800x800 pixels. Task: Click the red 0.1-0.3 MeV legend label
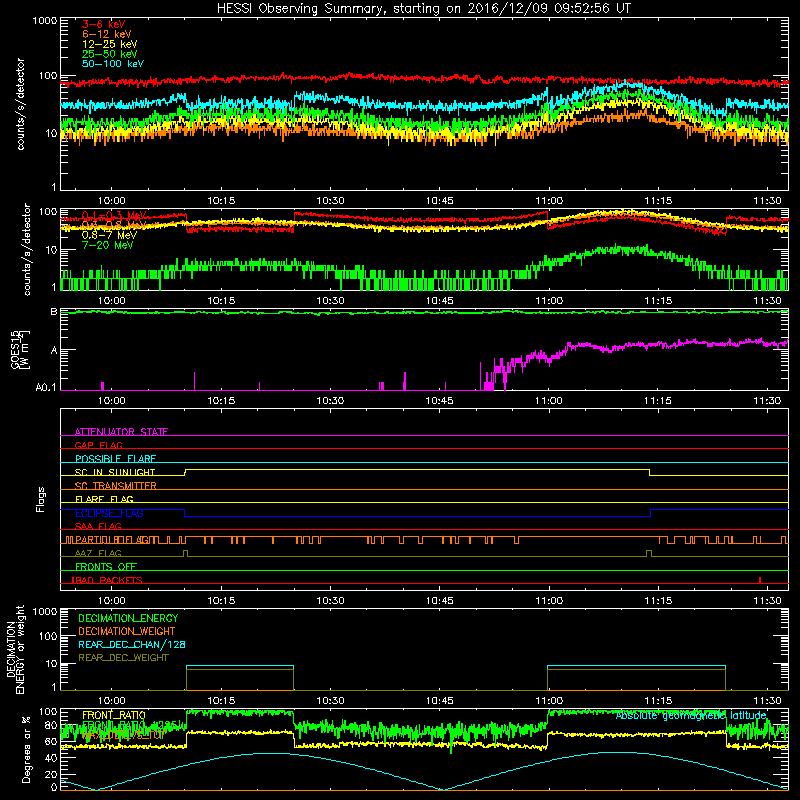(114, 215)
